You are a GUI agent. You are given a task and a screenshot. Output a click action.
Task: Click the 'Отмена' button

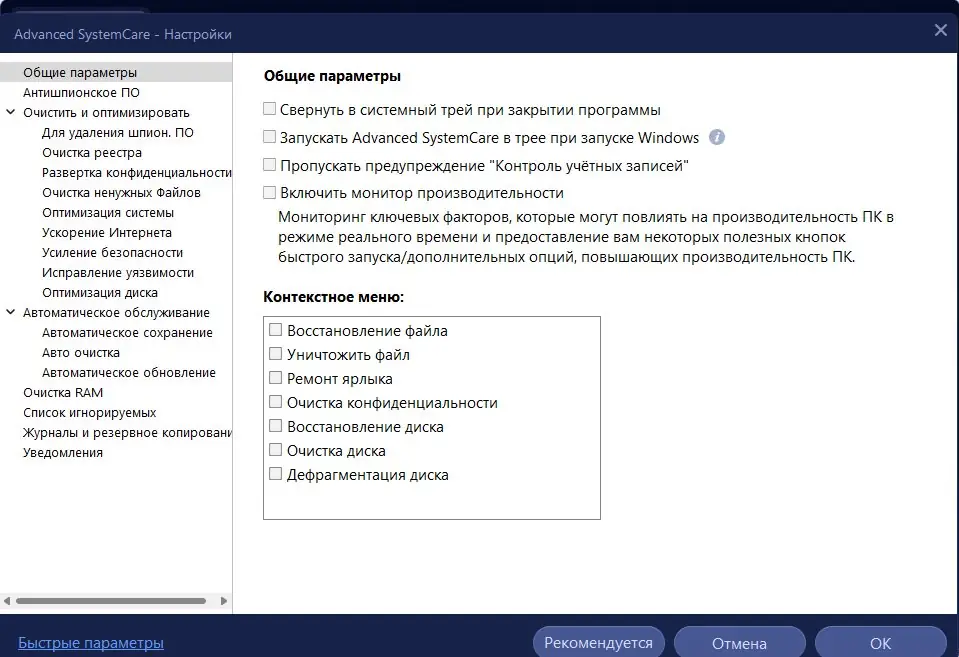739,642
